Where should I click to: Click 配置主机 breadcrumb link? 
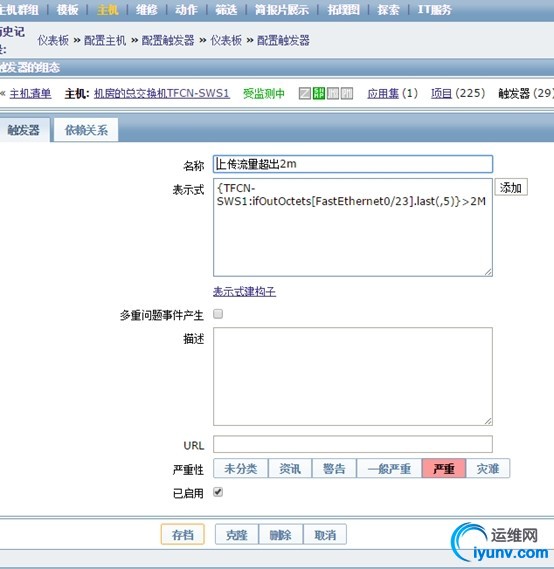point(105,40)
